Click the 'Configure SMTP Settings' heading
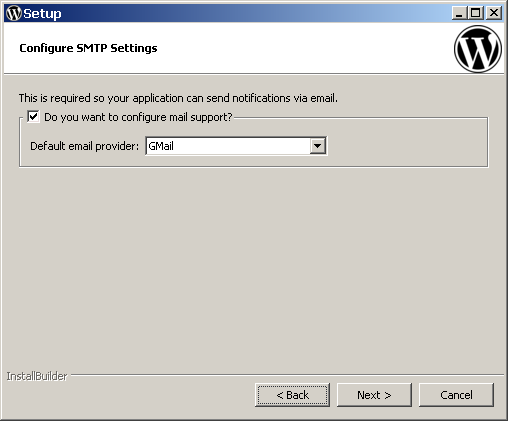 (88, 48)
